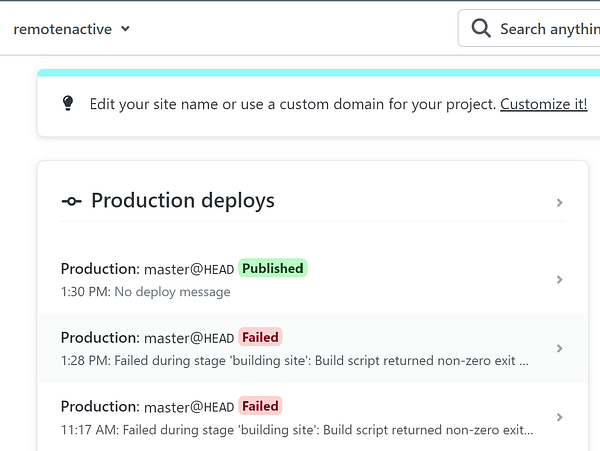This screenshot has height=451, width=600.
Task: Open the Production deploys heading
Action: [x=182, y=201]
